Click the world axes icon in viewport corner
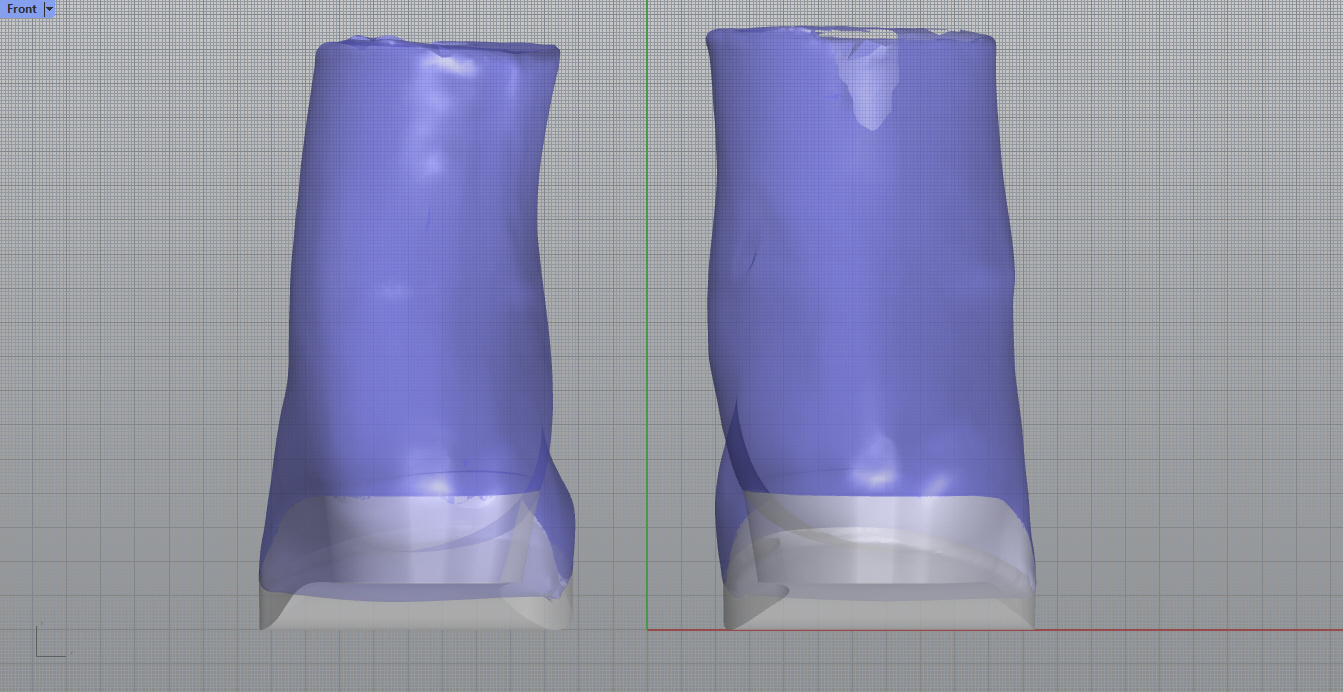This screenshot has width=1343, height=692. pyautogui.click(x=48, y=643)
